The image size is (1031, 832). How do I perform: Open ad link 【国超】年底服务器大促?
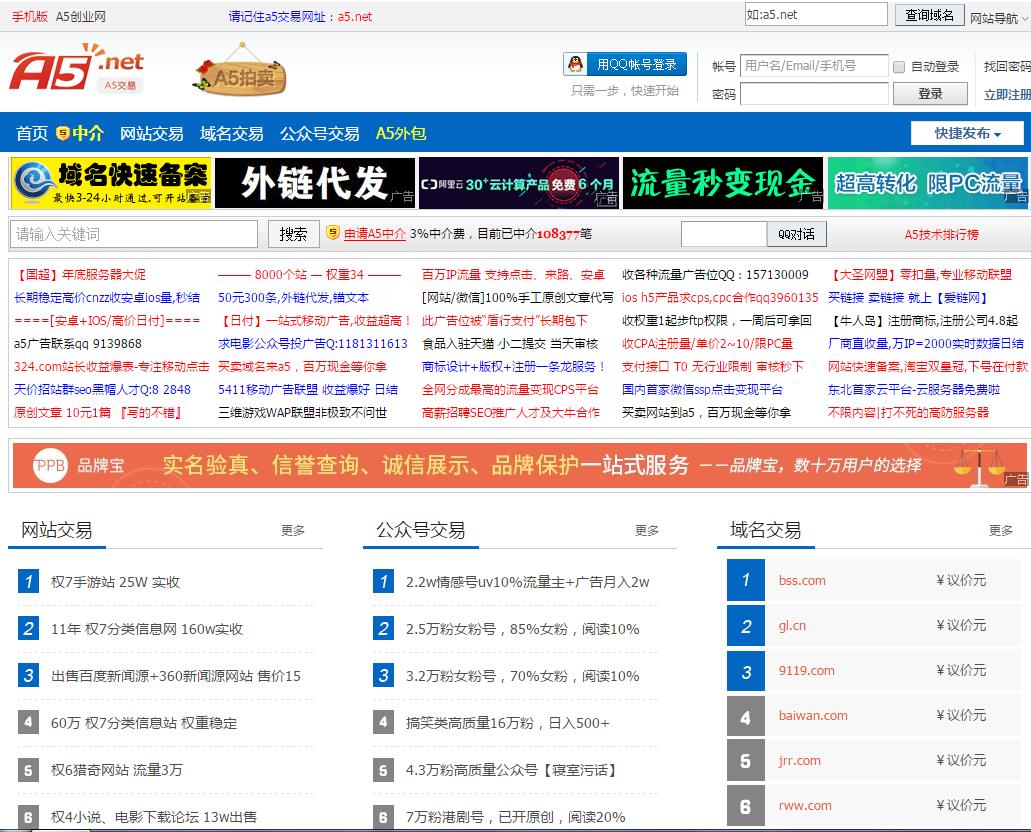[80, 274]
